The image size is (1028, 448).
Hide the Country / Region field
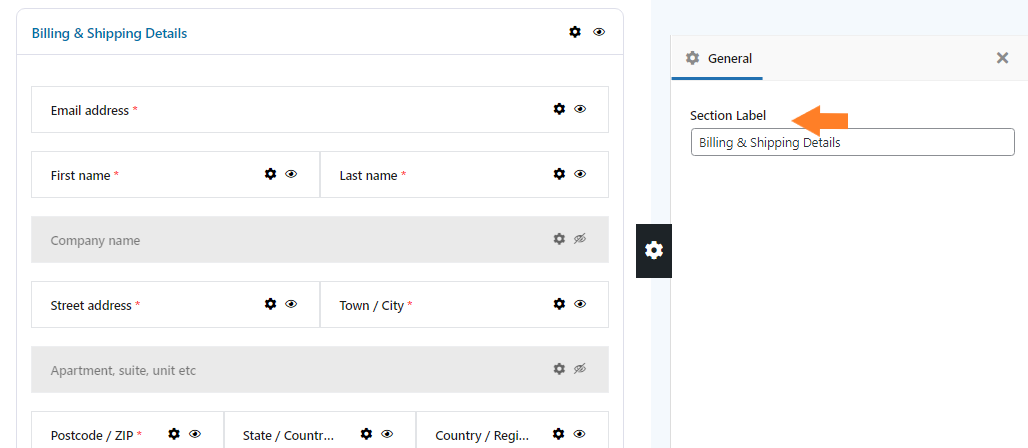tap(579, 434)
